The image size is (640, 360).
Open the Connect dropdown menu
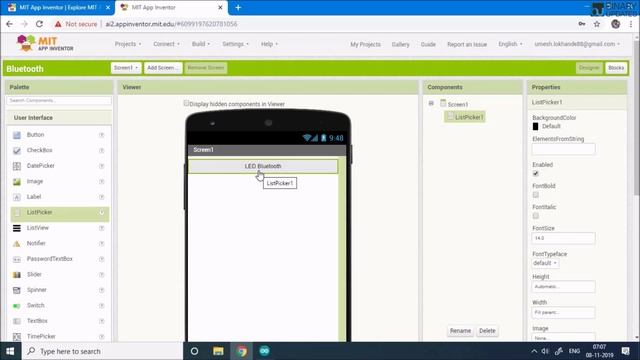(166, 44)
